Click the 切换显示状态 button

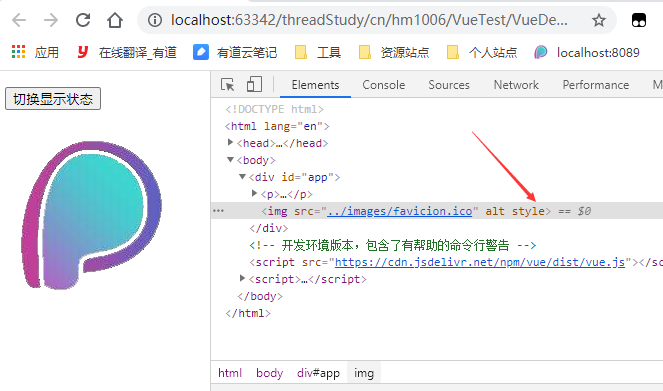(53, 98)
